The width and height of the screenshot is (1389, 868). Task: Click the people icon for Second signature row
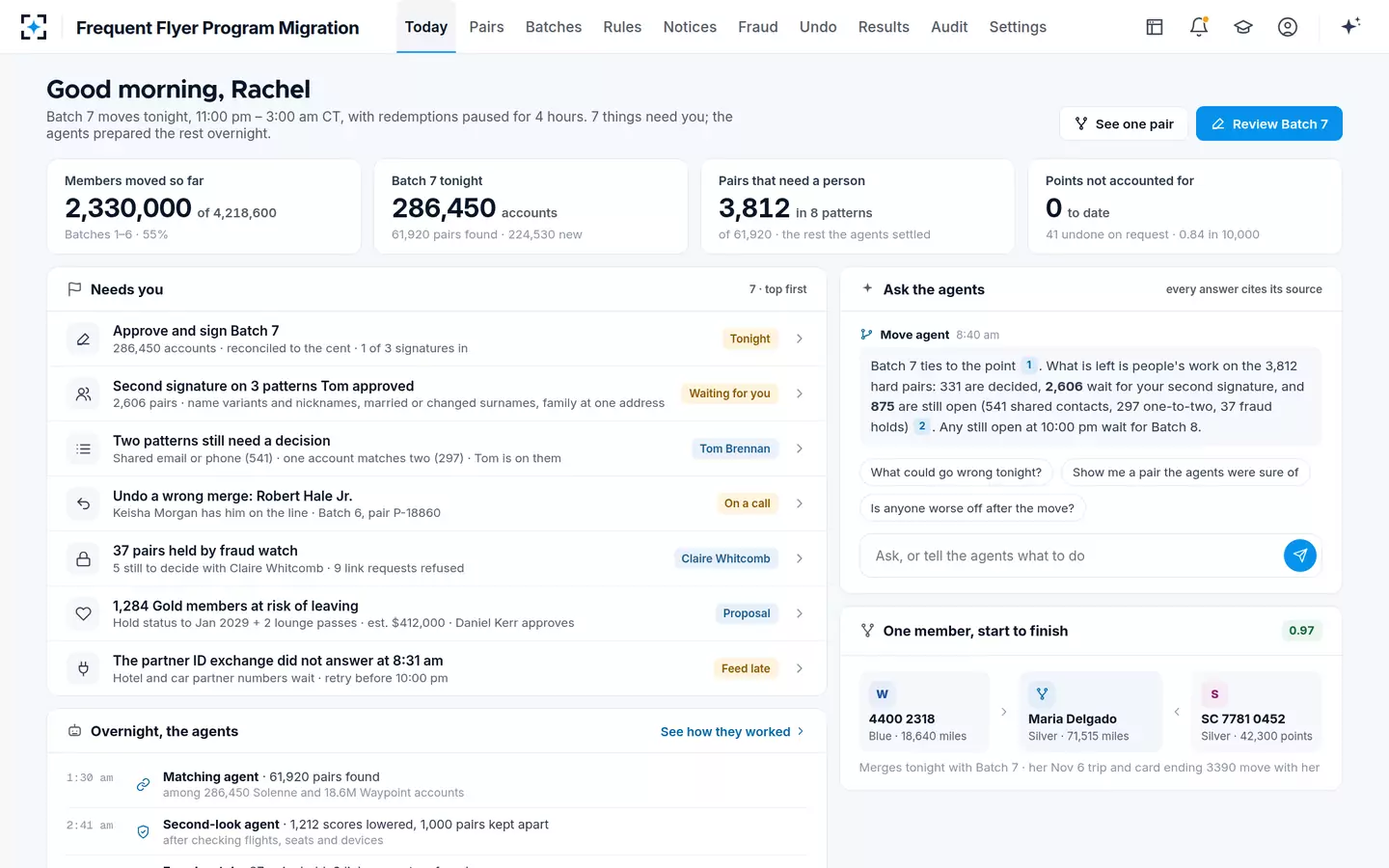tap(84, 394)
